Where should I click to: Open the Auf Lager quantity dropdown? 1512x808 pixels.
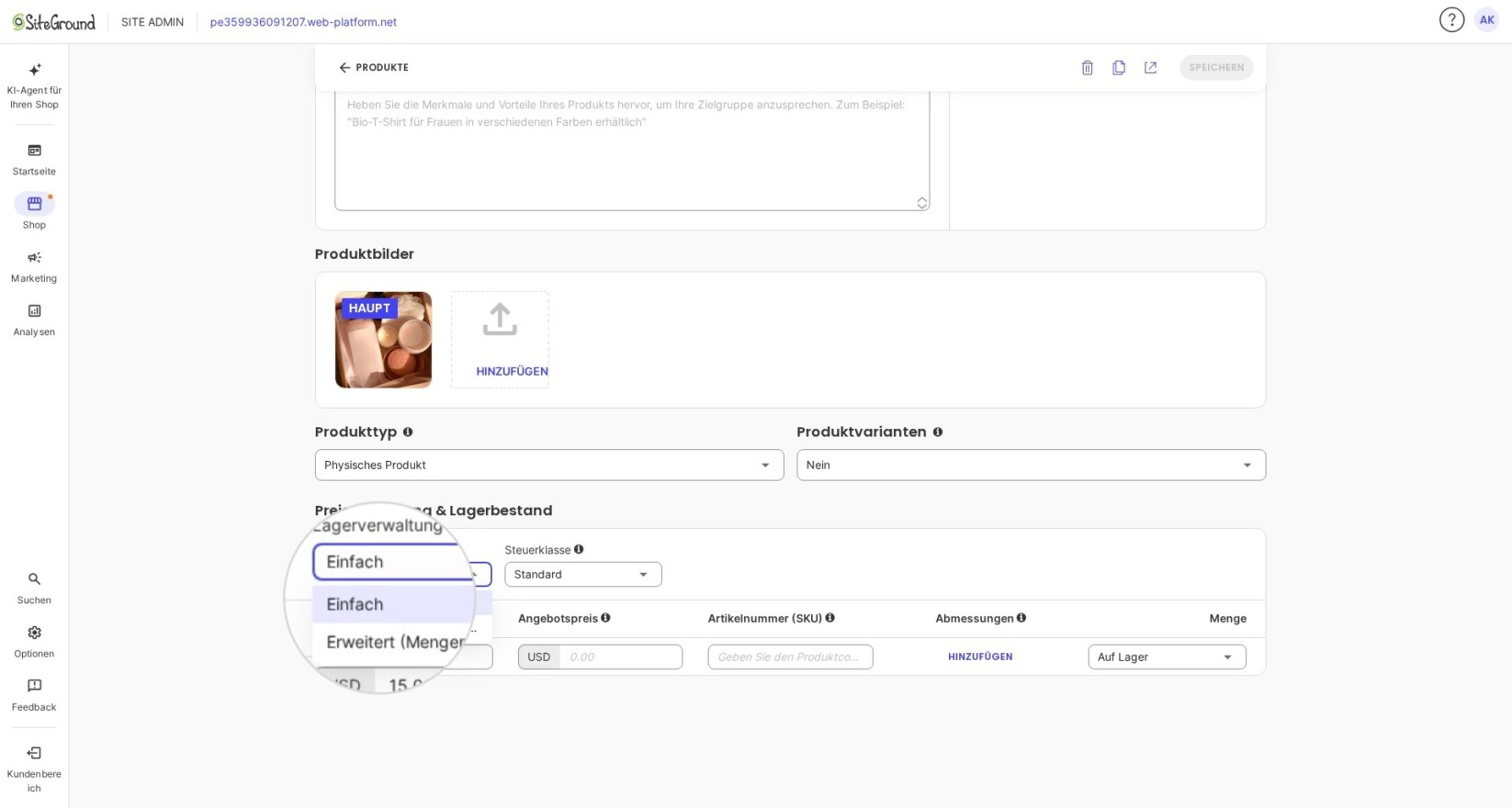[x=1167, y=657]
